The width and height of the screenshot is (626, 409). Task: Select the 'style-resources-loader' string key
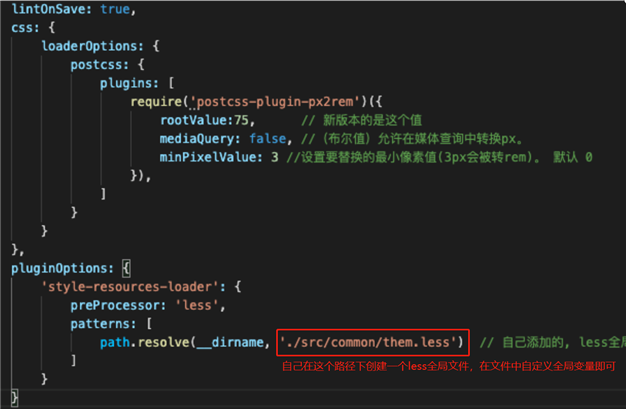pyautogui.click(x=130, y=287)
